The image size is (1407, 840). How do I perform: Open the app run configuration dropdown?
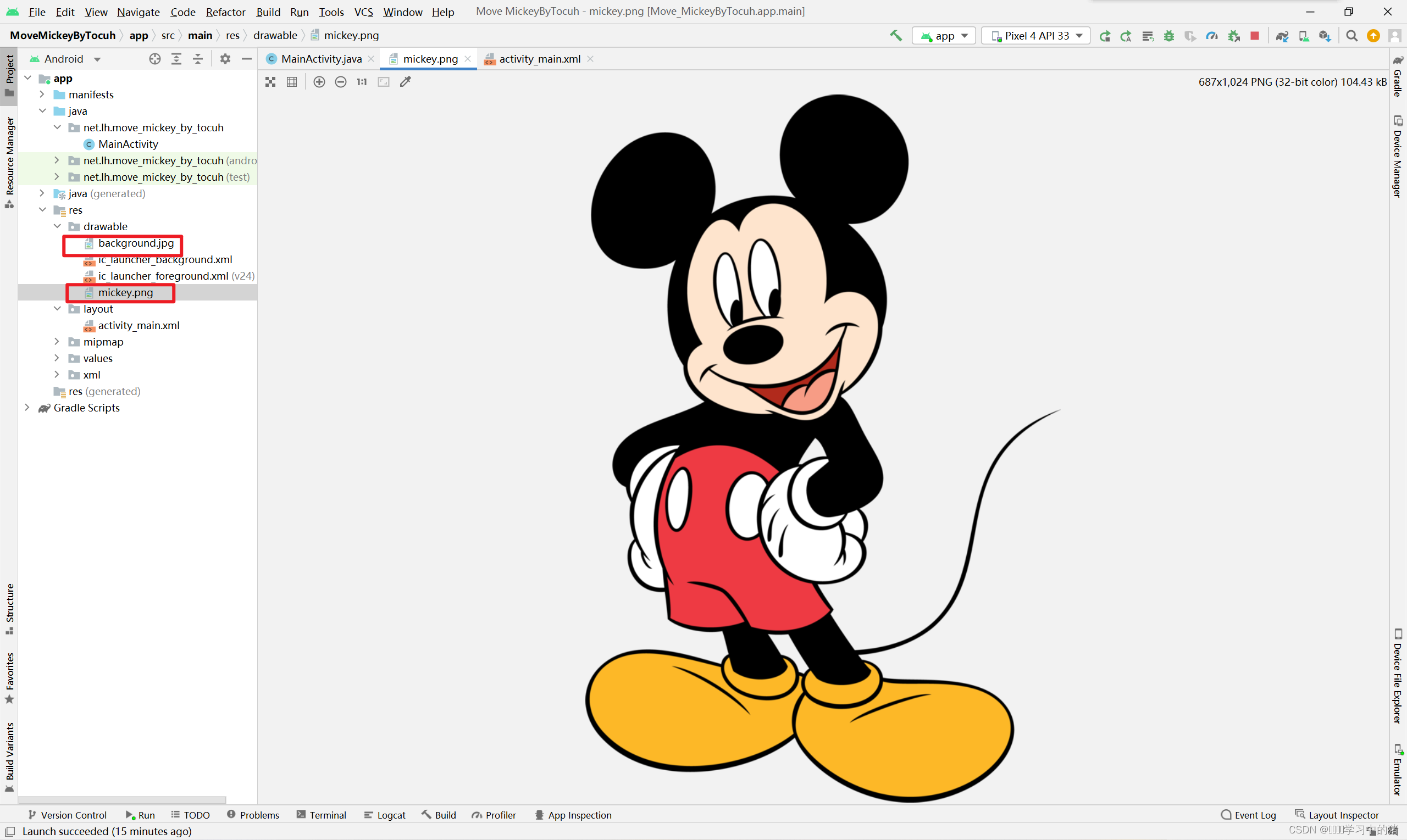944,36
